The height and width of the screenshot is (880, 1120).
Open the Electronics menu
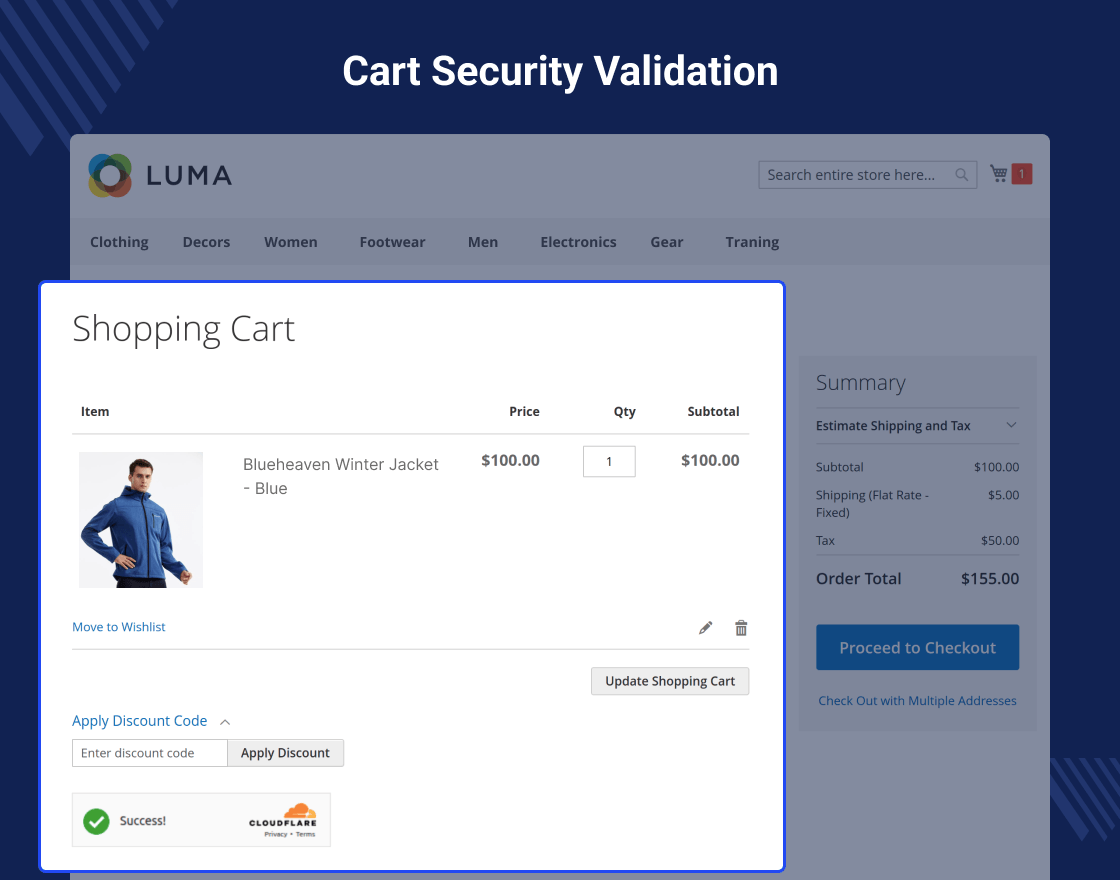click(x=578, y=242)
